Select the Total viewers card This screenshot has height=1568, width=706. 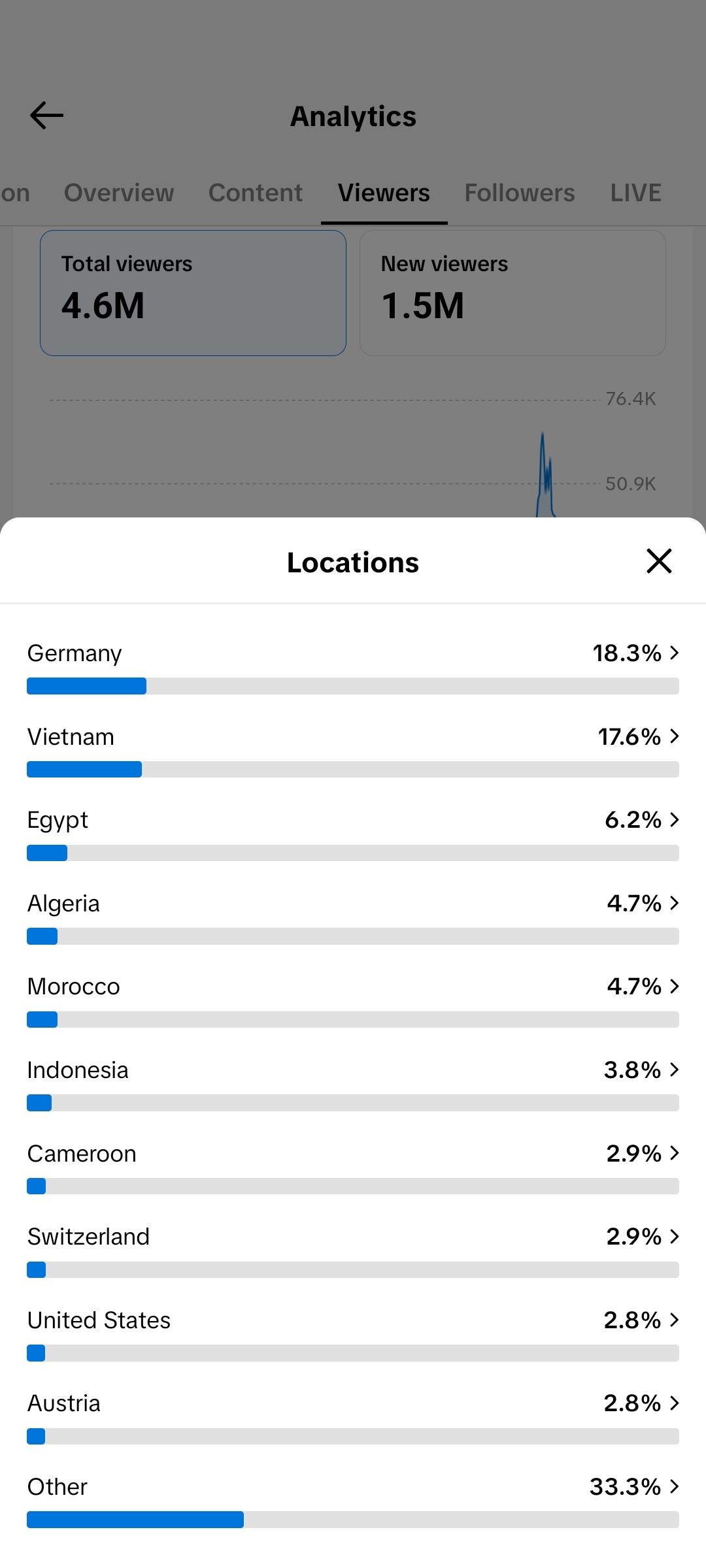(x=193, y=293)
